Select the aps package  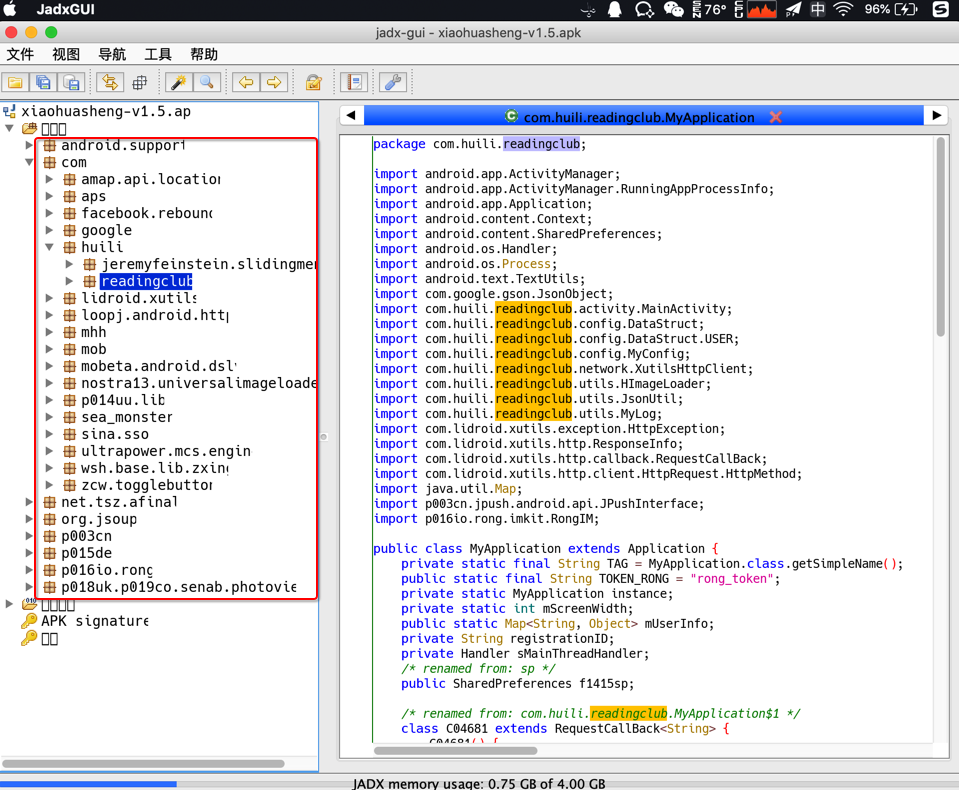click(94, 196)
